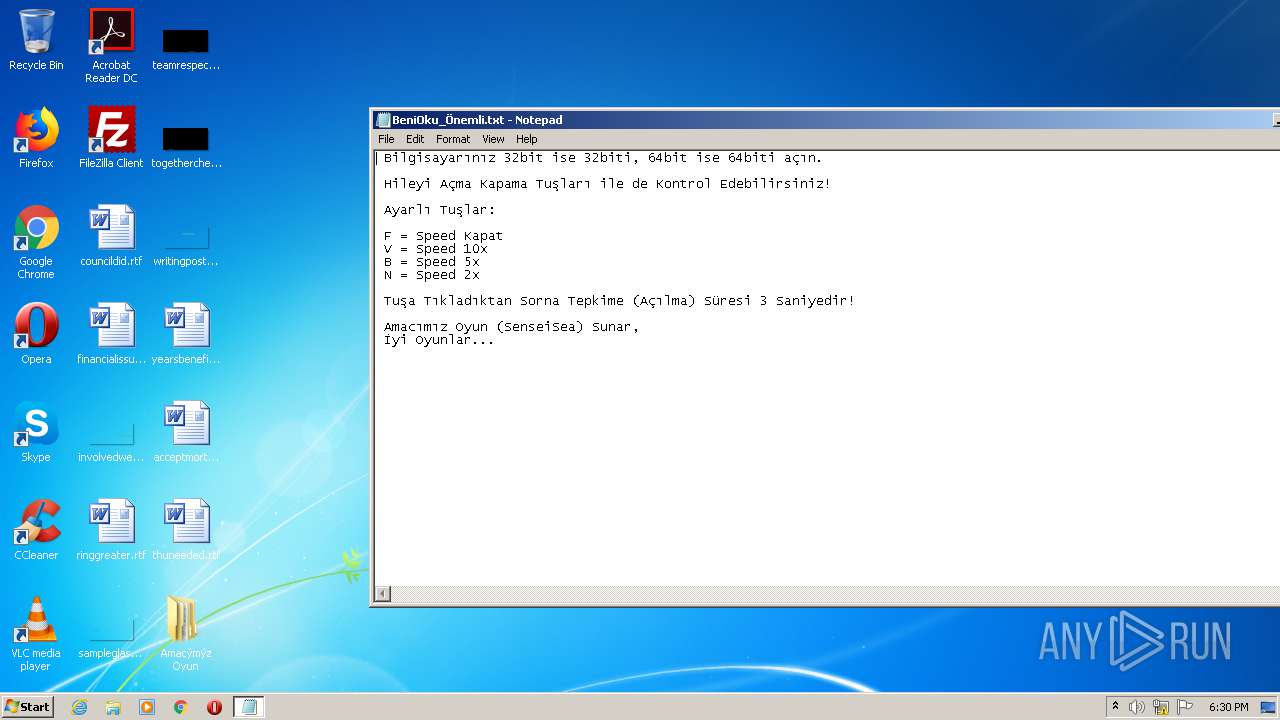
Task: Click network status tray icon
Action: [x=1161, y=707]
